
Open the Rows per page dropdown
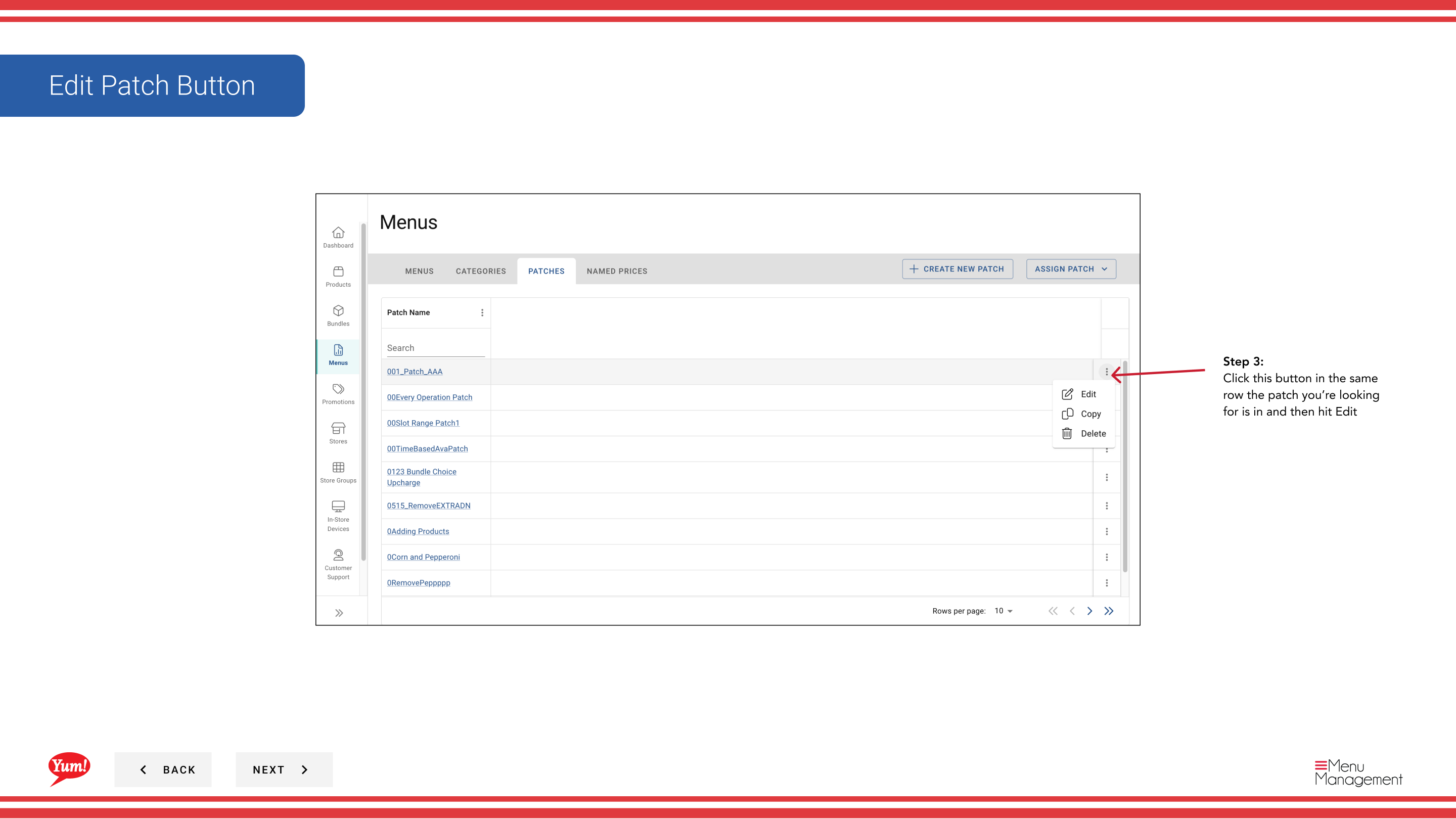coord(1003,611)
